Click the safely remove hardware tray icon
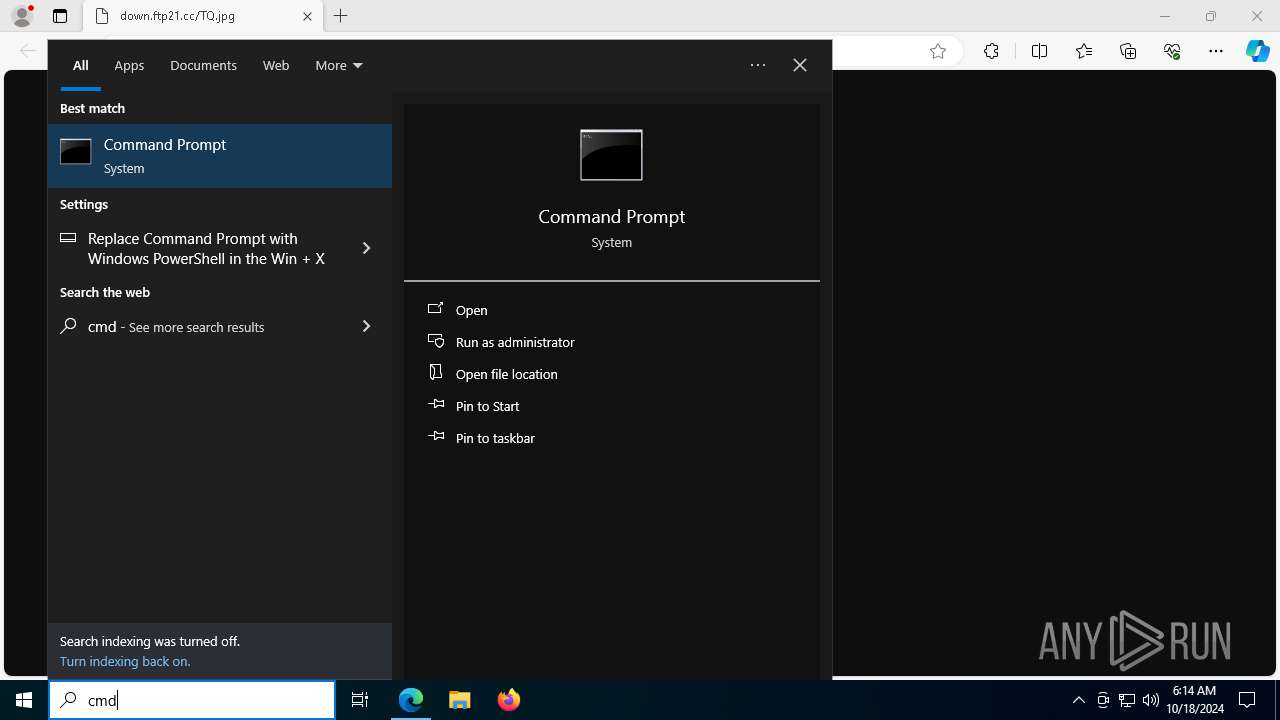 (x=1103, y=700)
